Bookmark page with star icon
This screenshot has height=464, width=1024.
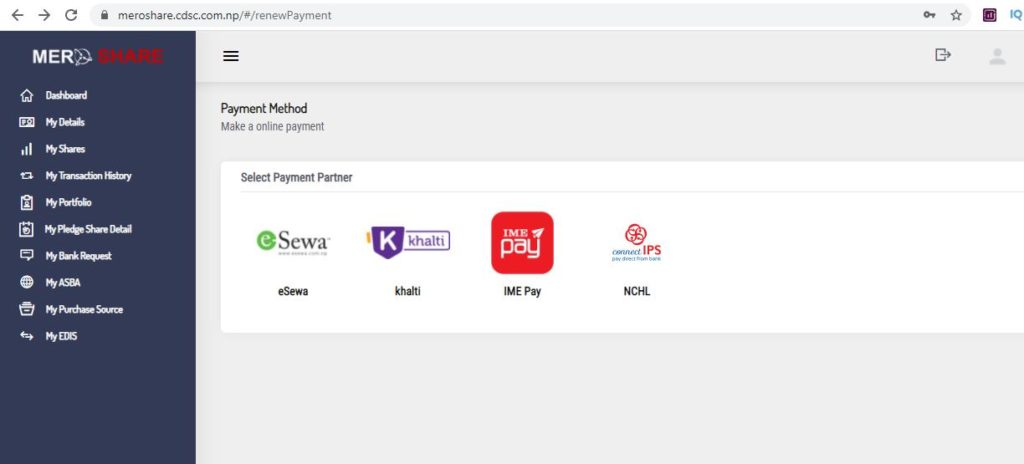click(x=956, y=15)
